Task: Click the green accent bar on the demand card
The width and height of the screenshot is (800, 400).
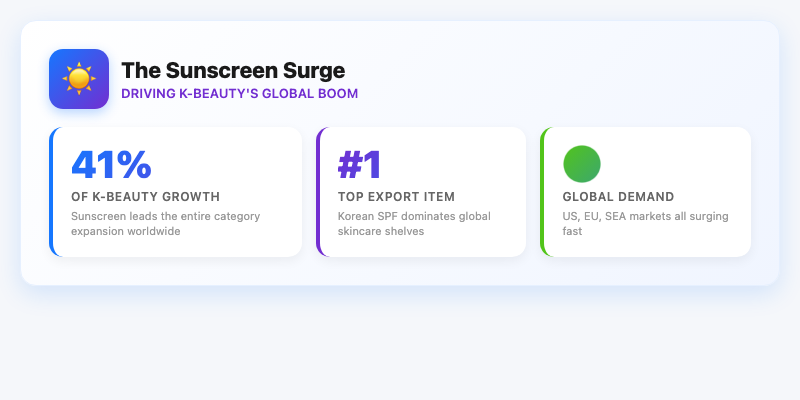Action: [x=542, y=192]
